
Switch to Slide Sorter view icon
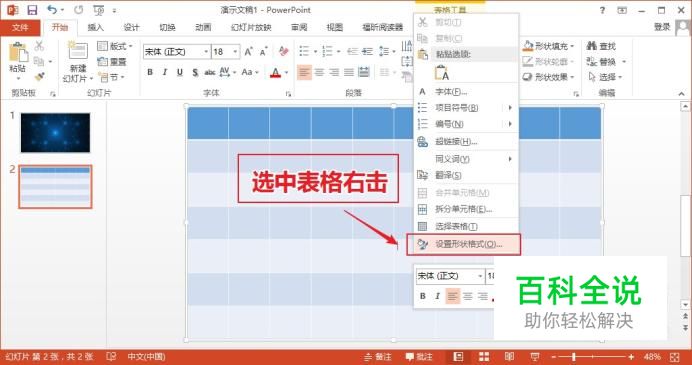coord(484,357)
